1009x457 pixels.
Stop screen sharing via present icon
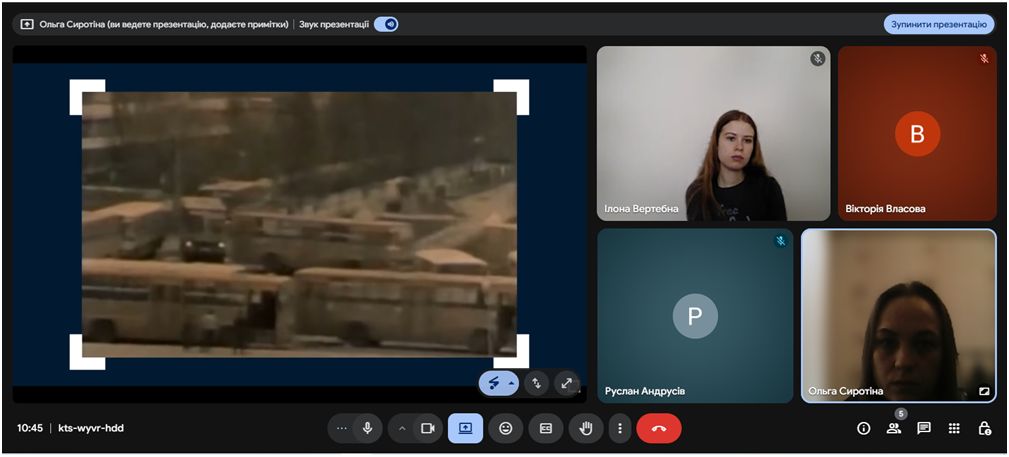pyautogui.click(x=465, y=428)
